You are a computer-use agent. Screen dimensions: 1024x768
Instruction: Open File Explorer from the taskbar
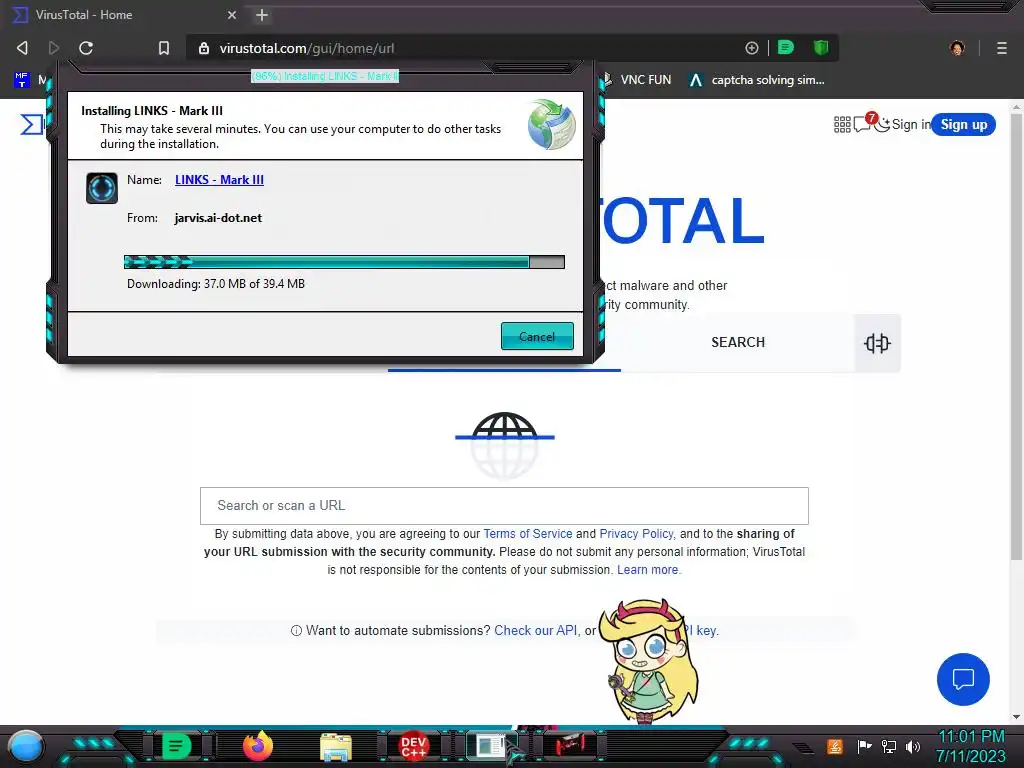pos(336,747)
